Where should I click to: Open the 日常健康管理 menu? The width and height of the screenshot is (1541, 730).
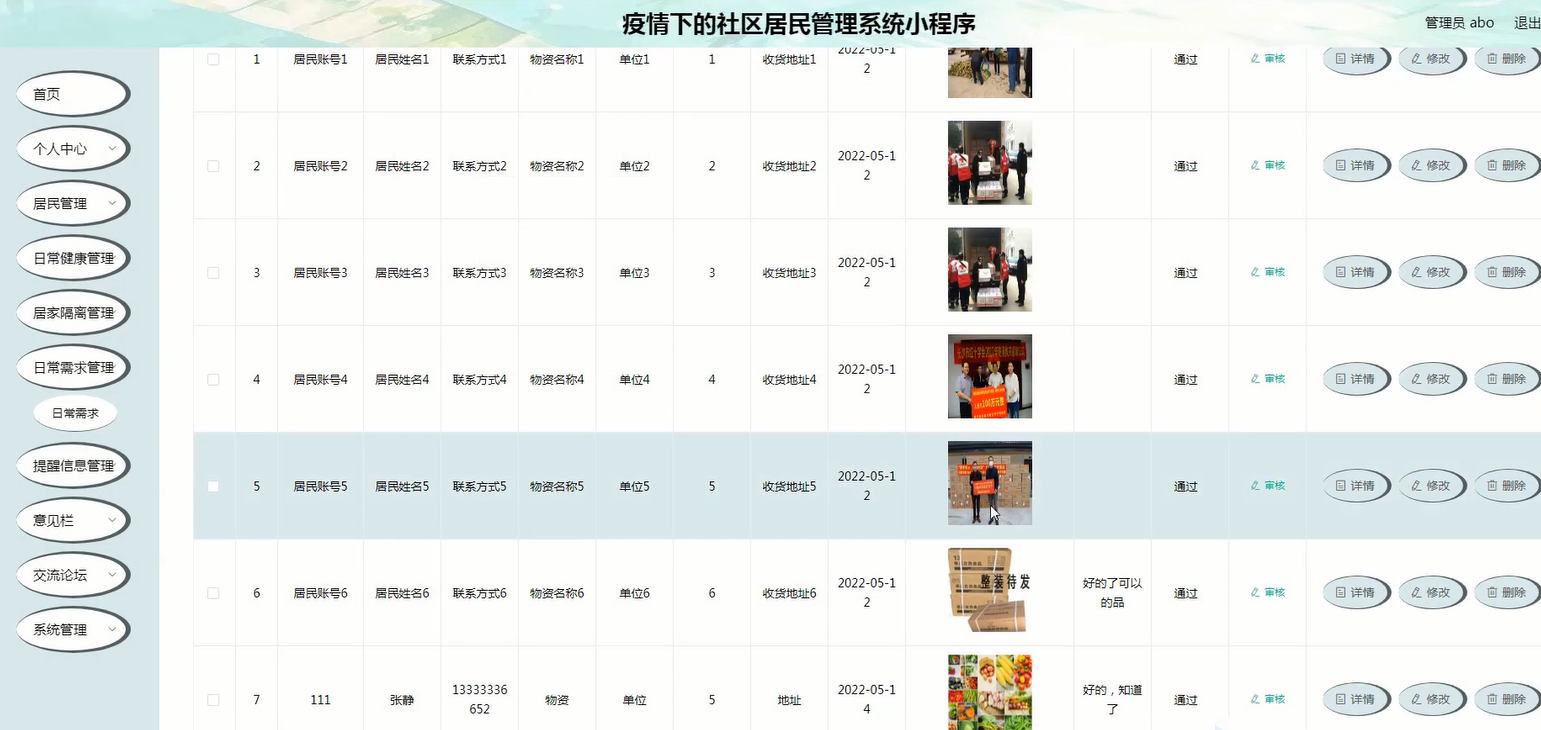point(73,259)
